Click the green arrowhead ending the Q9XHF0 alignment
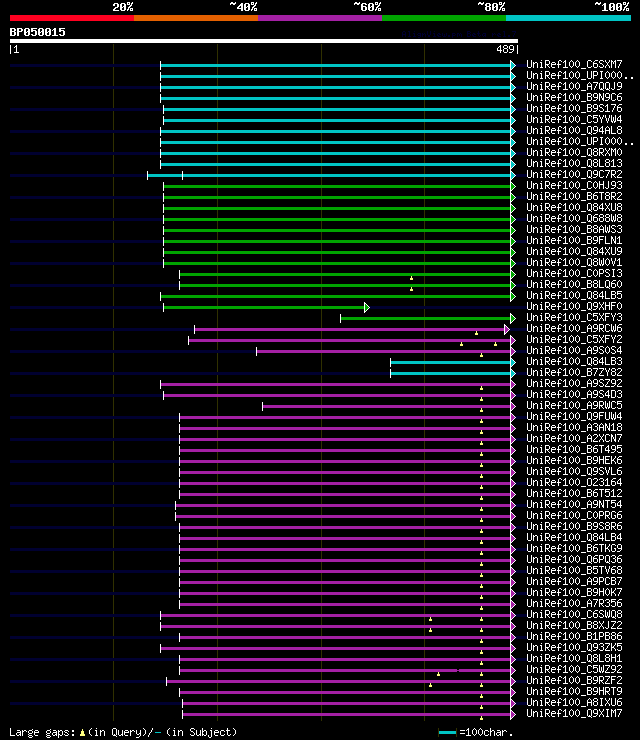The width and height of the screenshot is (640, 740). [x=367, y=308]
